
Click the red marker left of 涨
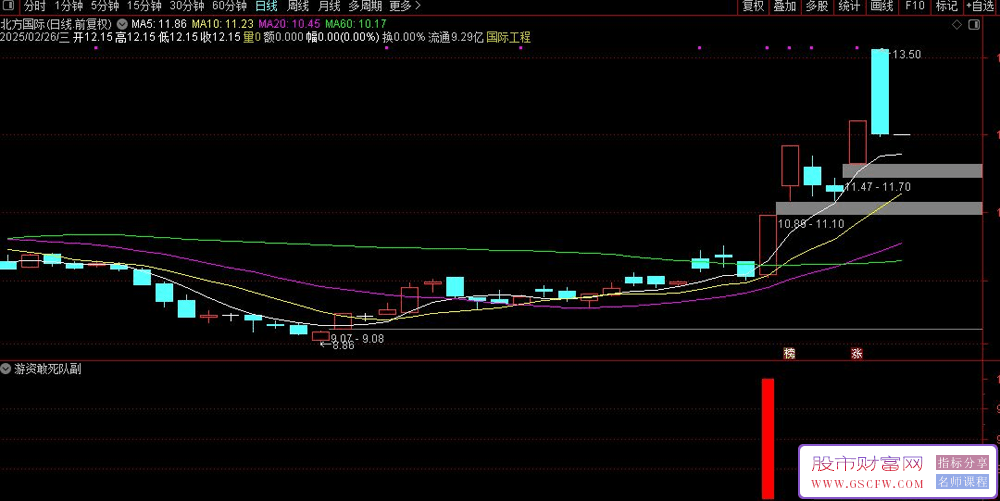pyautogui.click(x=790, y=353)
